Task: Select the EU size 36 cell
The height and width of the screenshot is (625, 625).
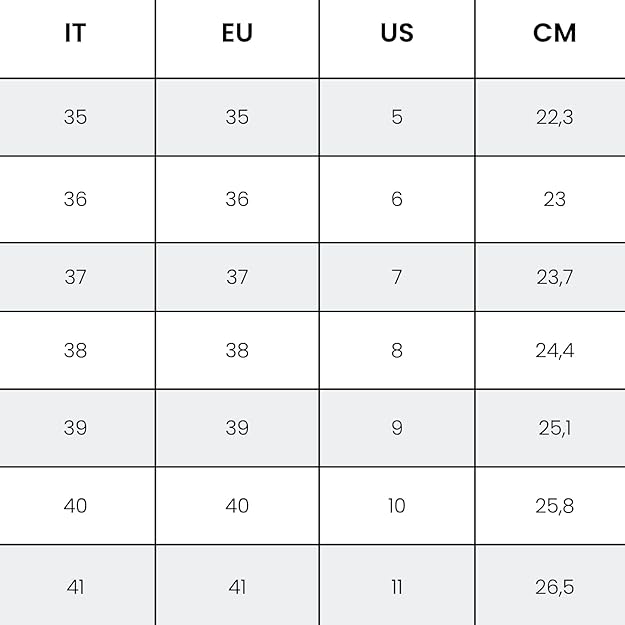Action: (x=237, y=199)
